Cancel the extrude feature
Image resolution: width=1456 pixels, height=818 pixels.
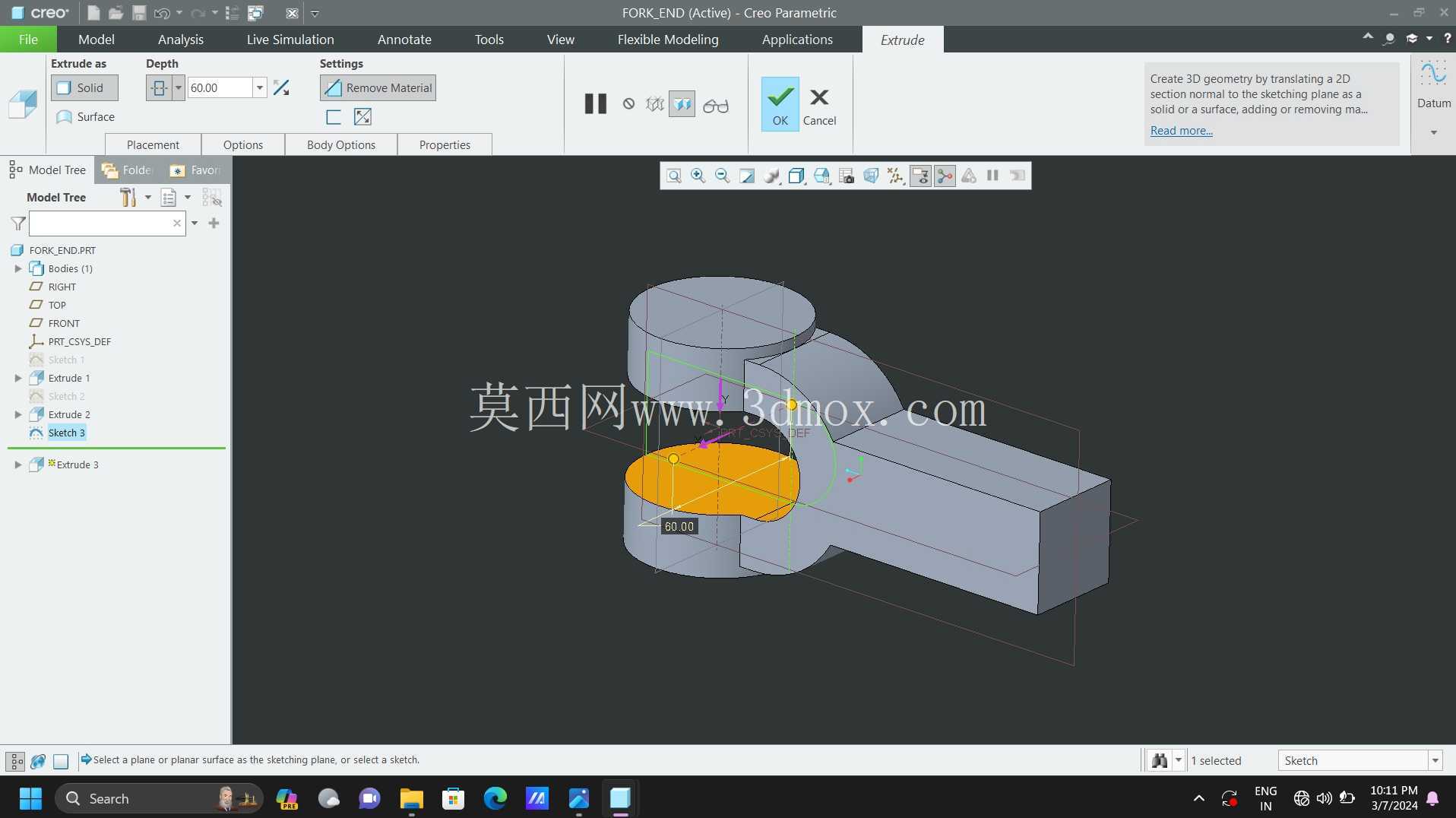click(x=819, y=106)
